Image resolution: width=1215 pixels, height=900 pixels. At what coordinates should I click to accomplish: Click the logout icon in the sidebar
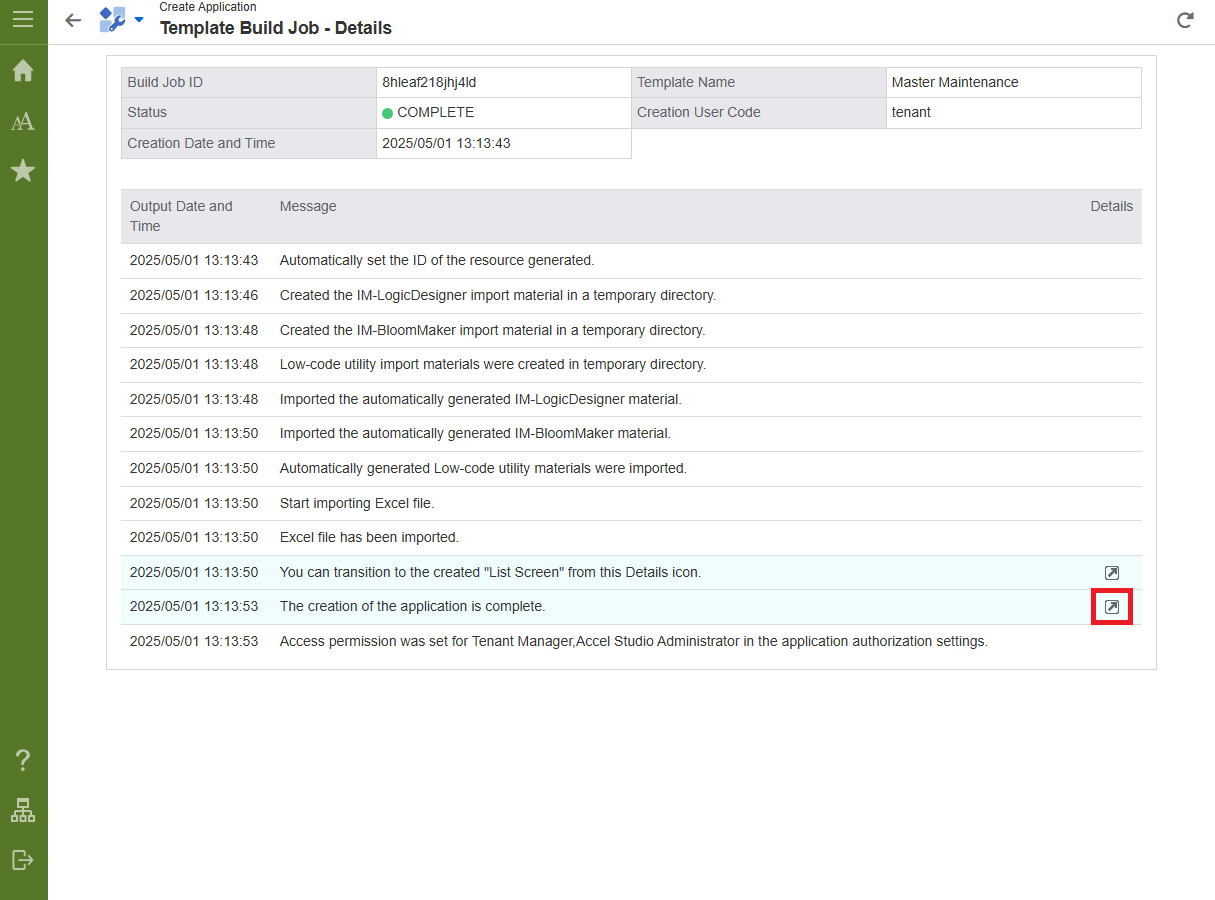(x=23, y=860)
